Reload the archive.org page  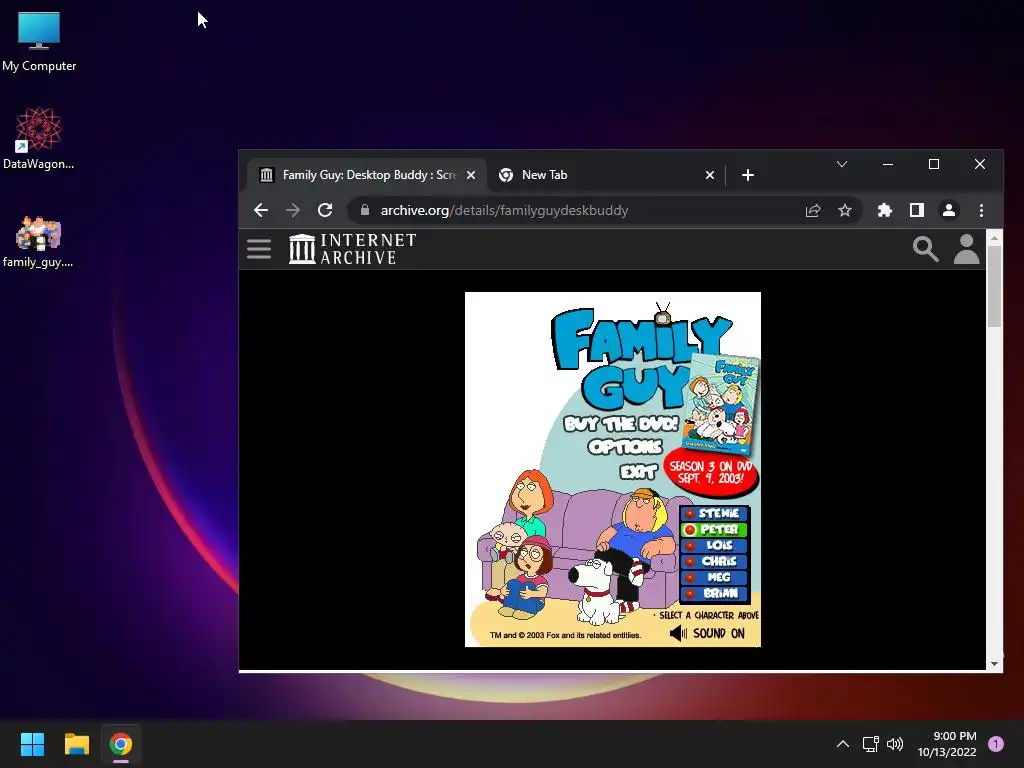pos(325,210)
